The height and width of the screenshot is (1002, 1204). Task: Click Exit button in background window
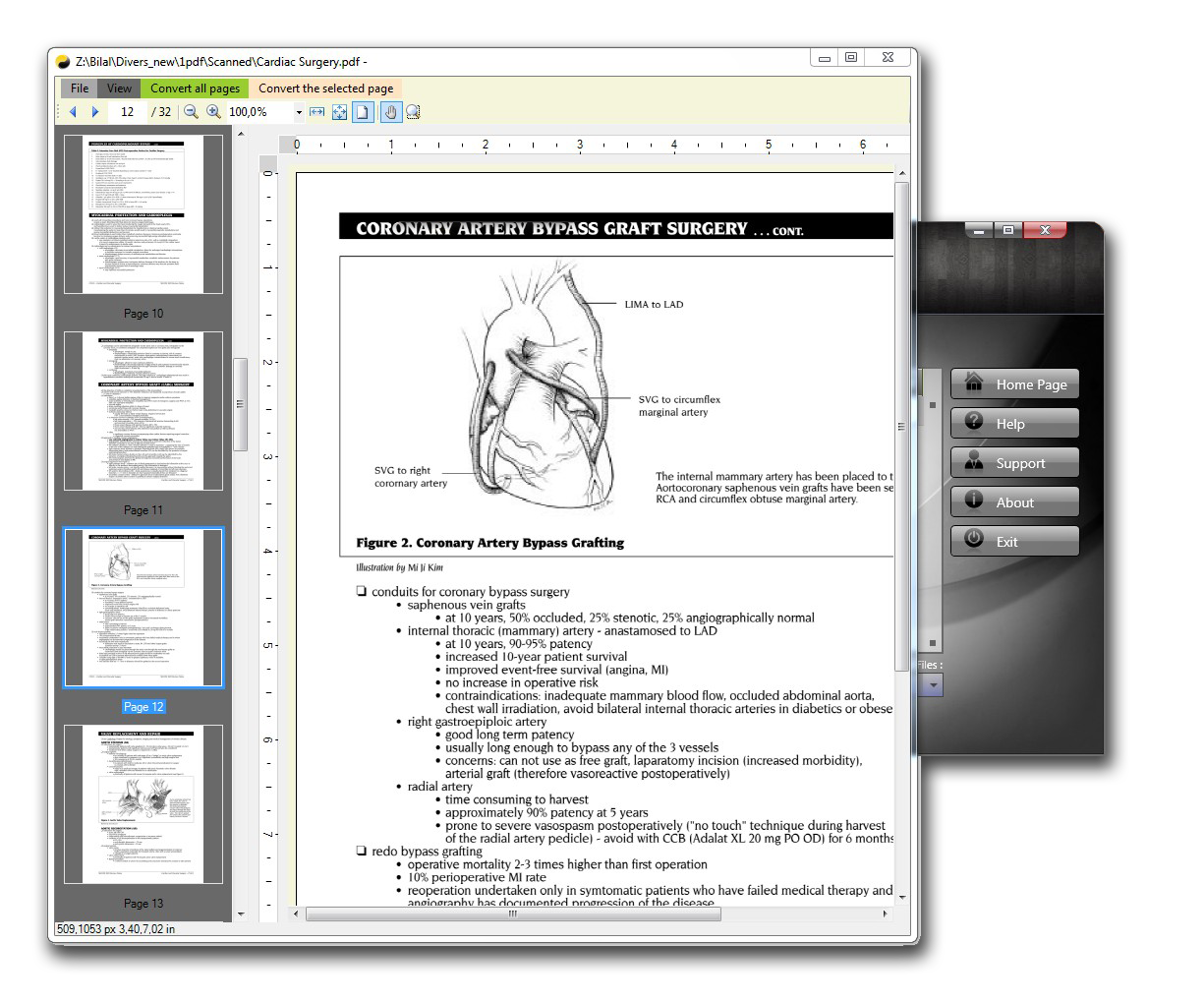(x=1014, y=542)
